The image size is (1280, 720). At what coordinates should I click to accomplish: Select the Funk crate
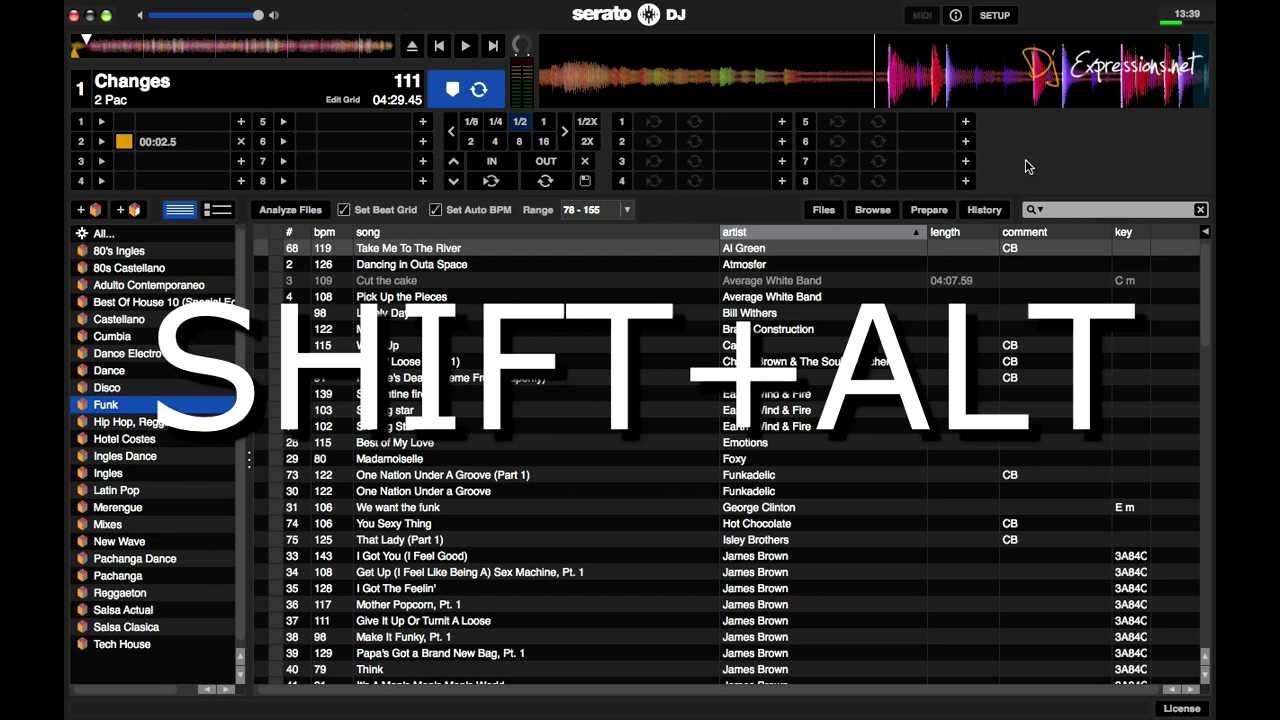154,405
